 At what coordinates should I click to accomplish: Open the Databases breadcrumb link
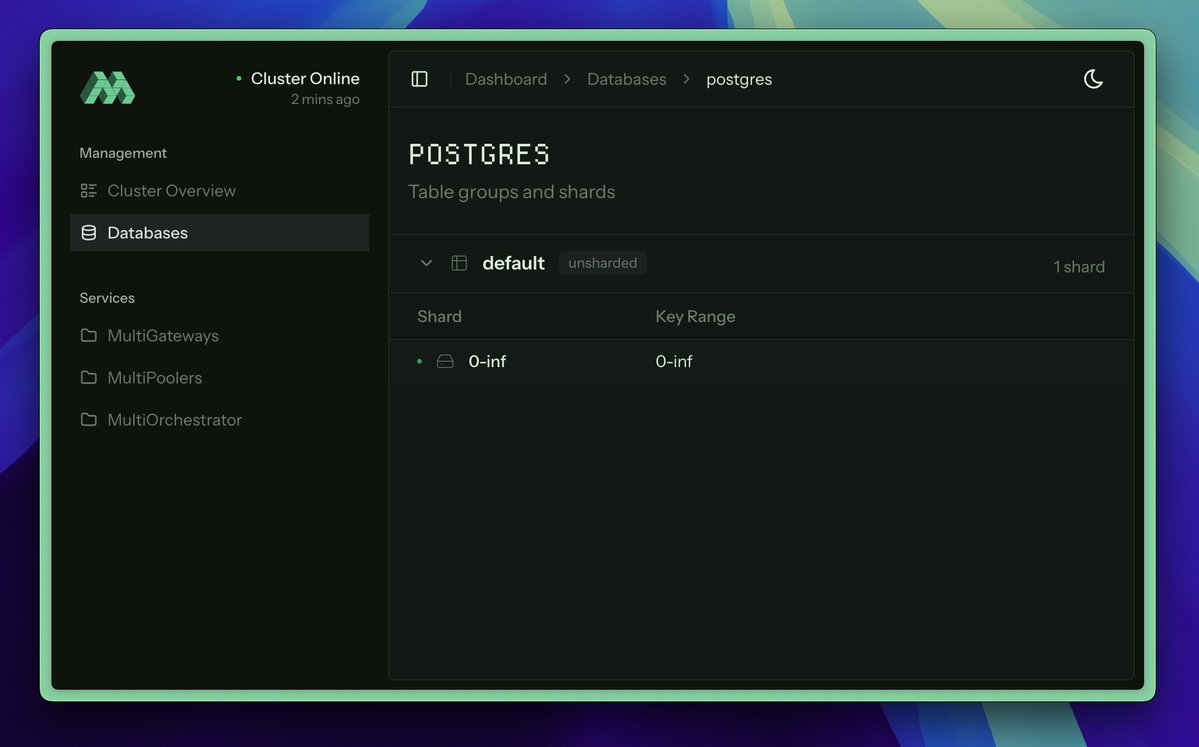[627, 78]
